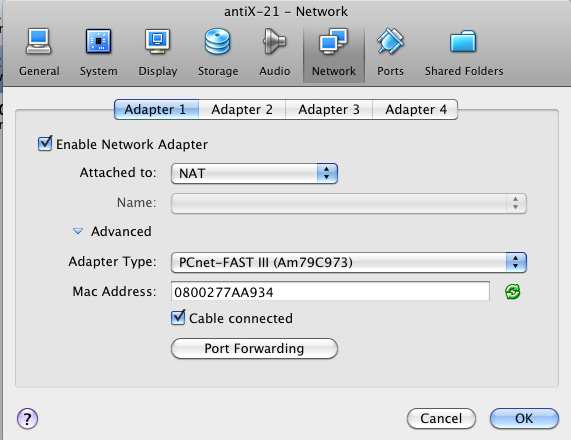The image size is (571, 440).
Task: Click Cancel to discard changes
Action: click(441, 419)
